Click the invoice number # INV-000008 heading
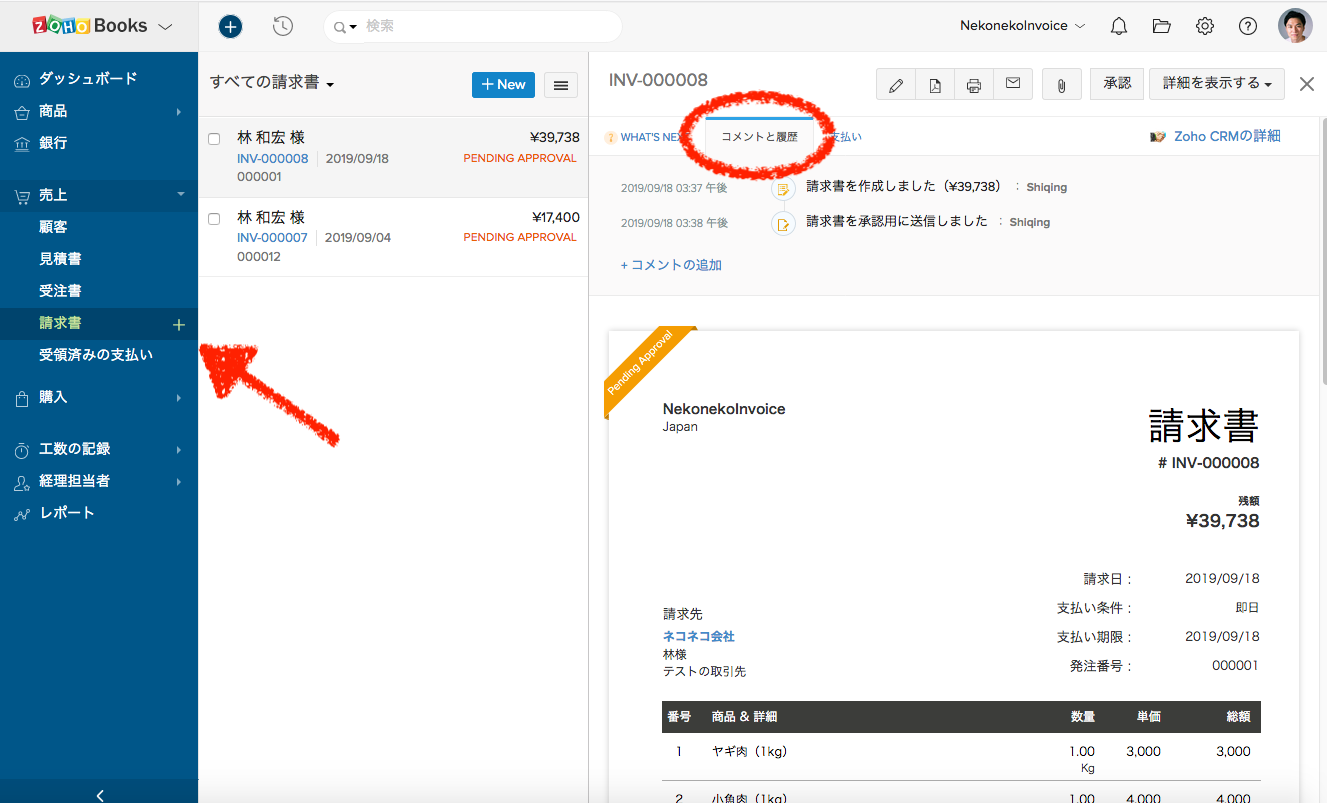 [1208, 463]
